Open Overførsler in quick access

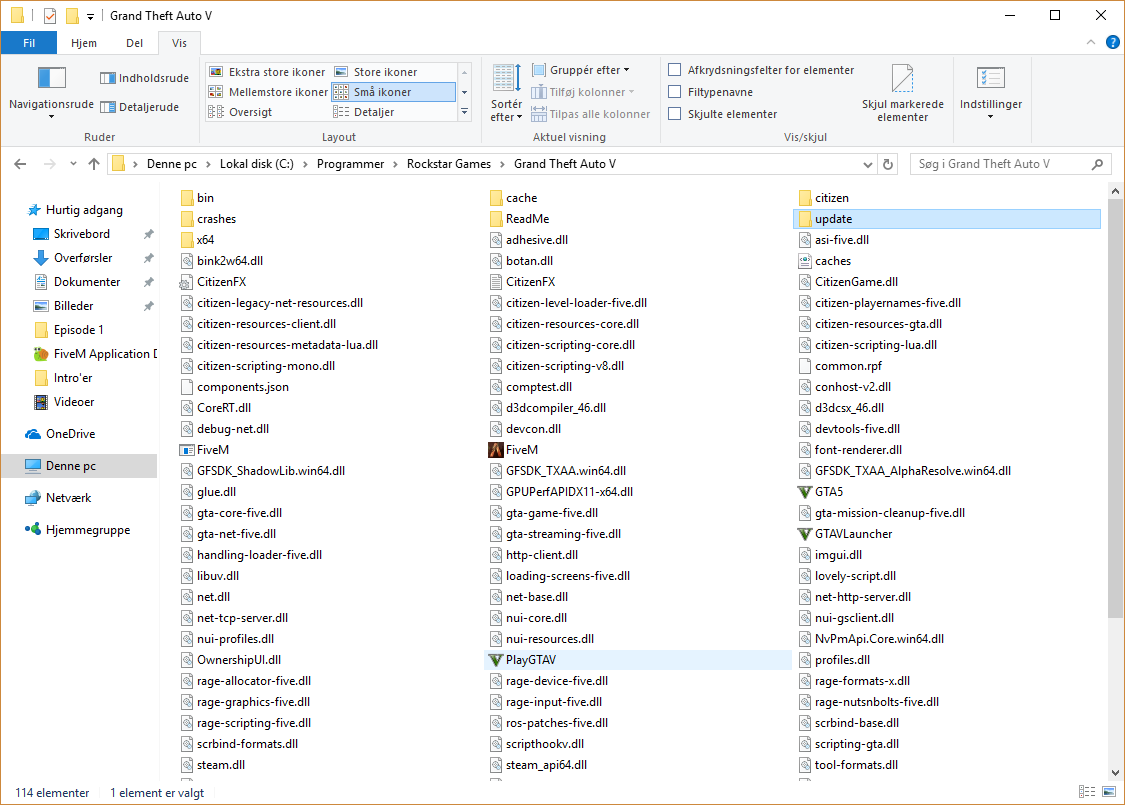83,258
